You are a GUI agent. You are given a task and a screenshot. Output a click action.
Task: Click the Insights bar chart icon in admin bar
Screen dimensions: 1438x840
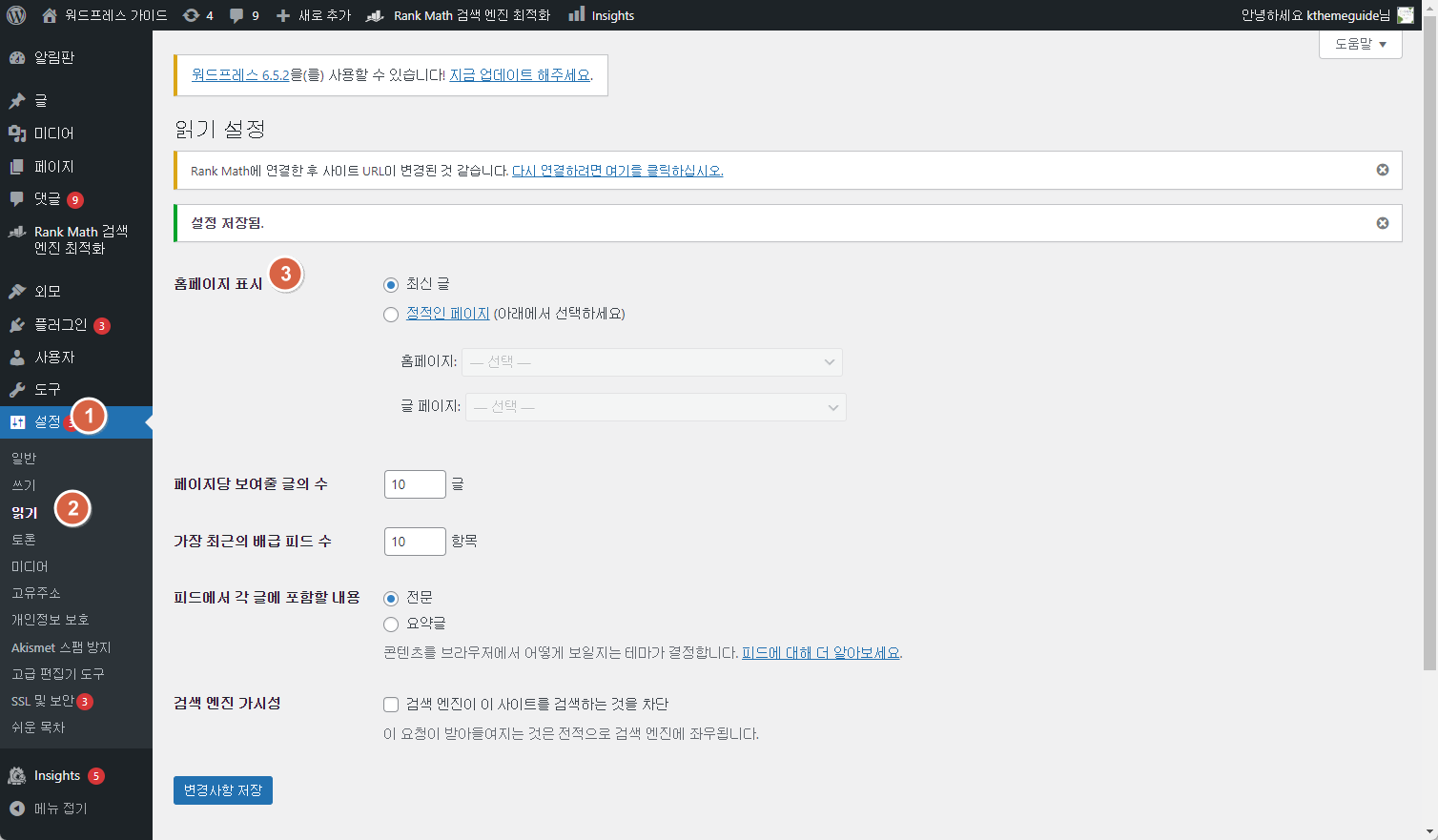click(576, 14)
